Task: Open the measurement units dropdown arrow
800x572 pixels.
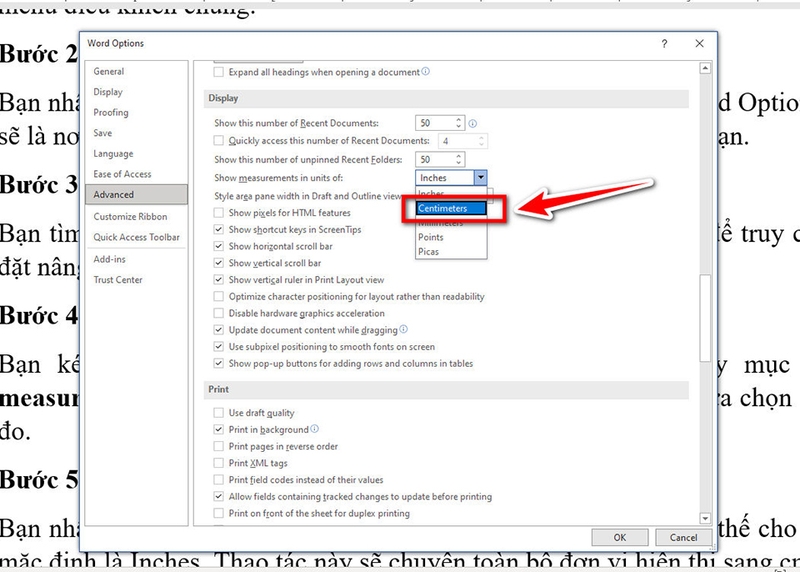Action: pos(481,178)
